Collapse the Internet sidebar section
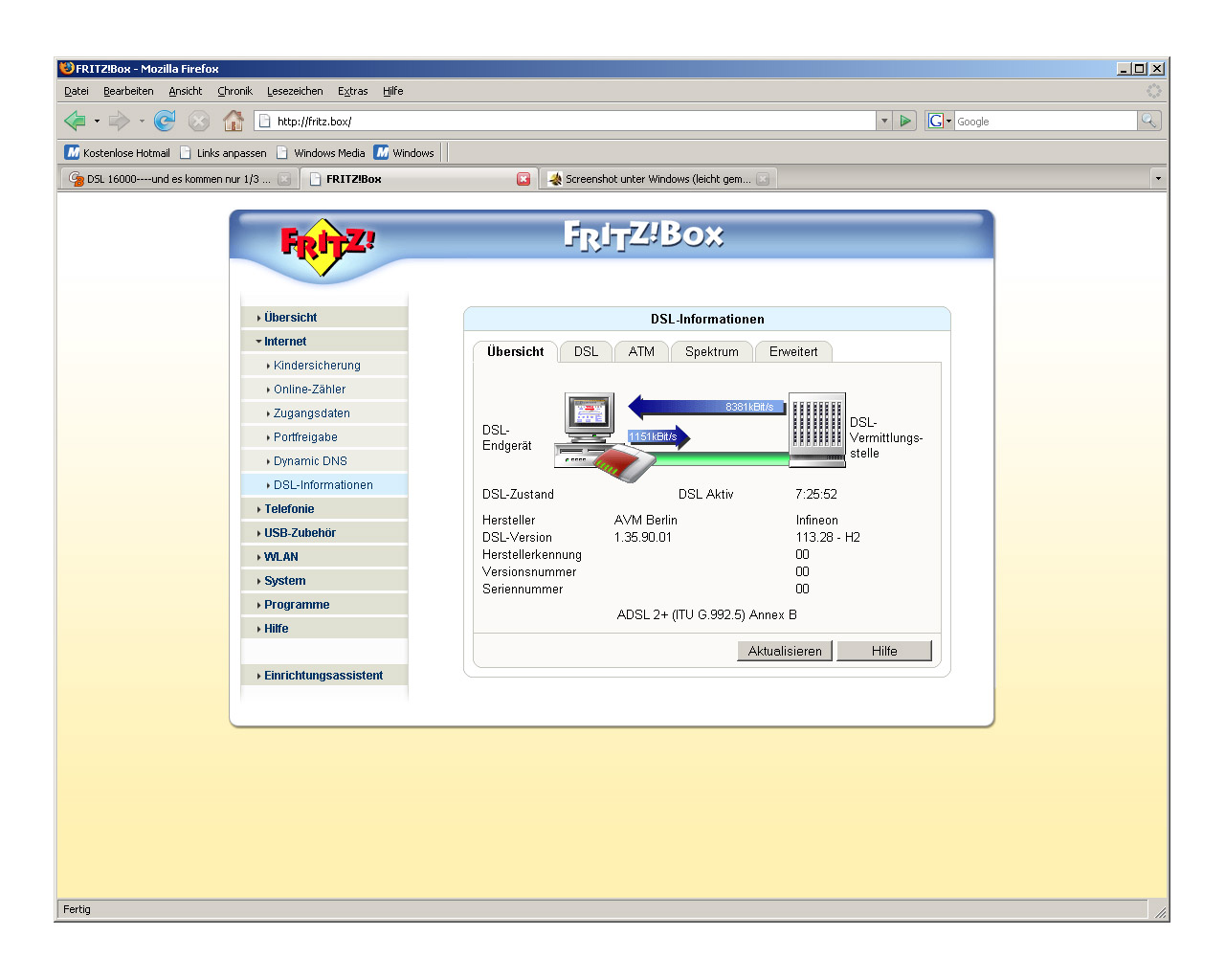 click(324, 342)
